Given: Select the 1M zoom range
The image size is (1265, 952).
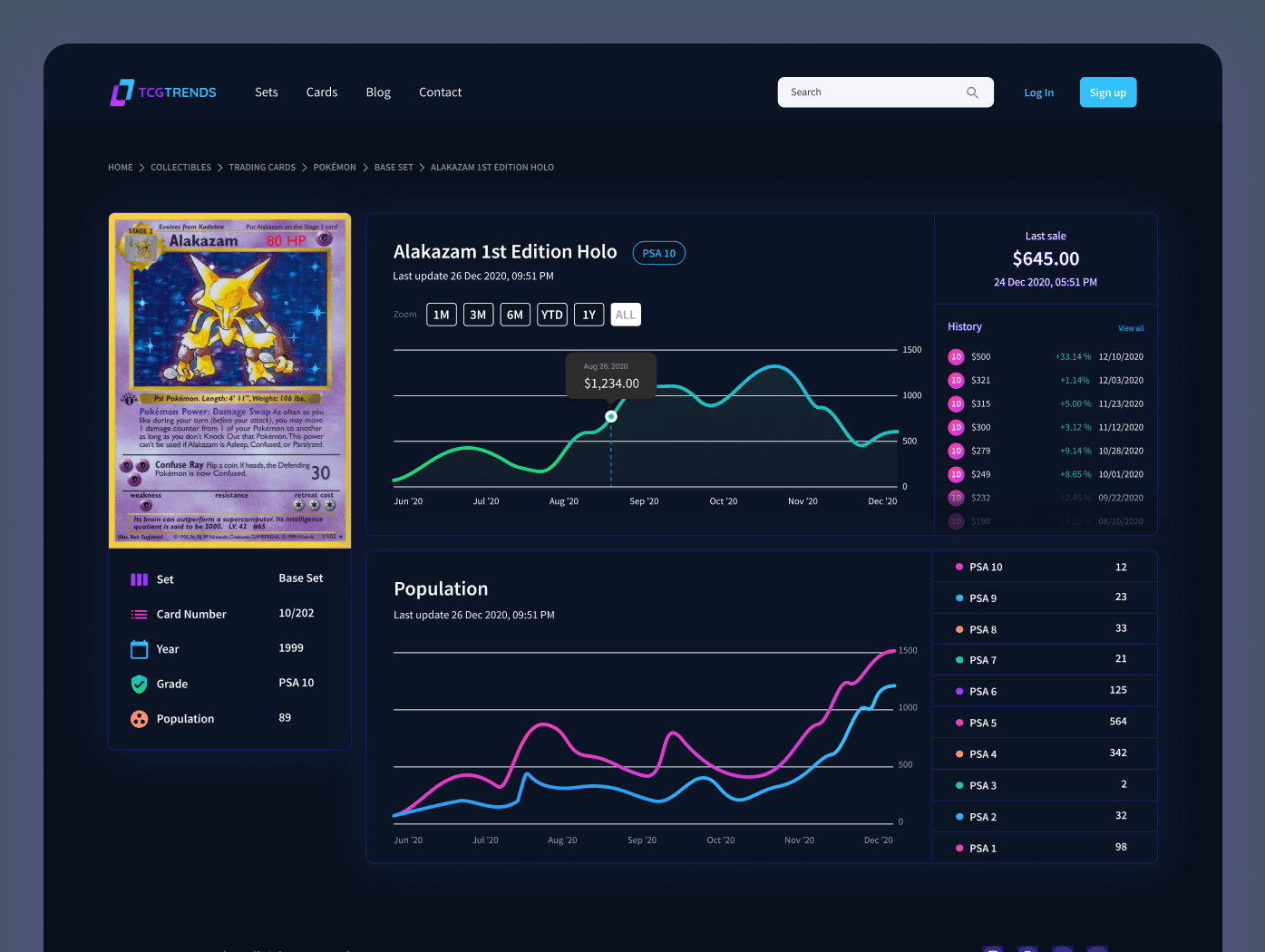Looking at the screenshot, I should coord(442,315).
